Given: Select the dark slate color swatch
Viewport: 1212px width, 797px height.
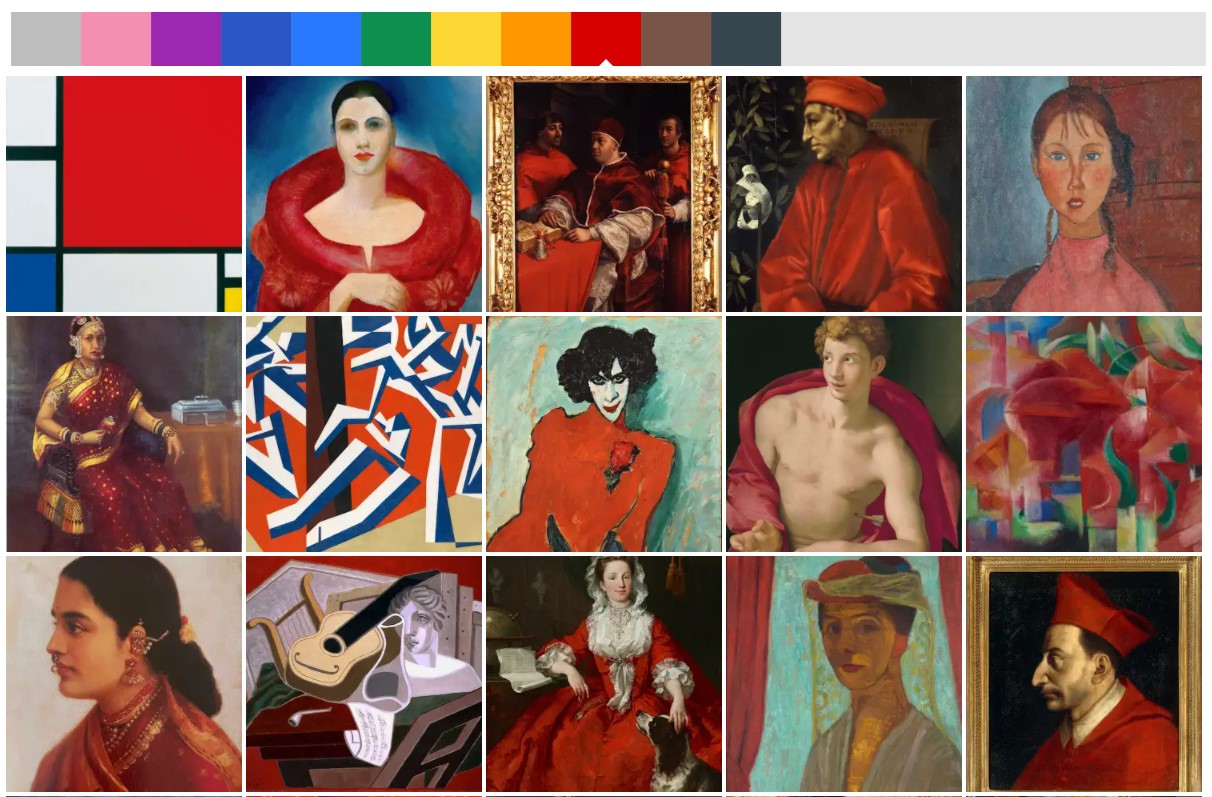Looking at the screenshot, I should coord(746,39).
